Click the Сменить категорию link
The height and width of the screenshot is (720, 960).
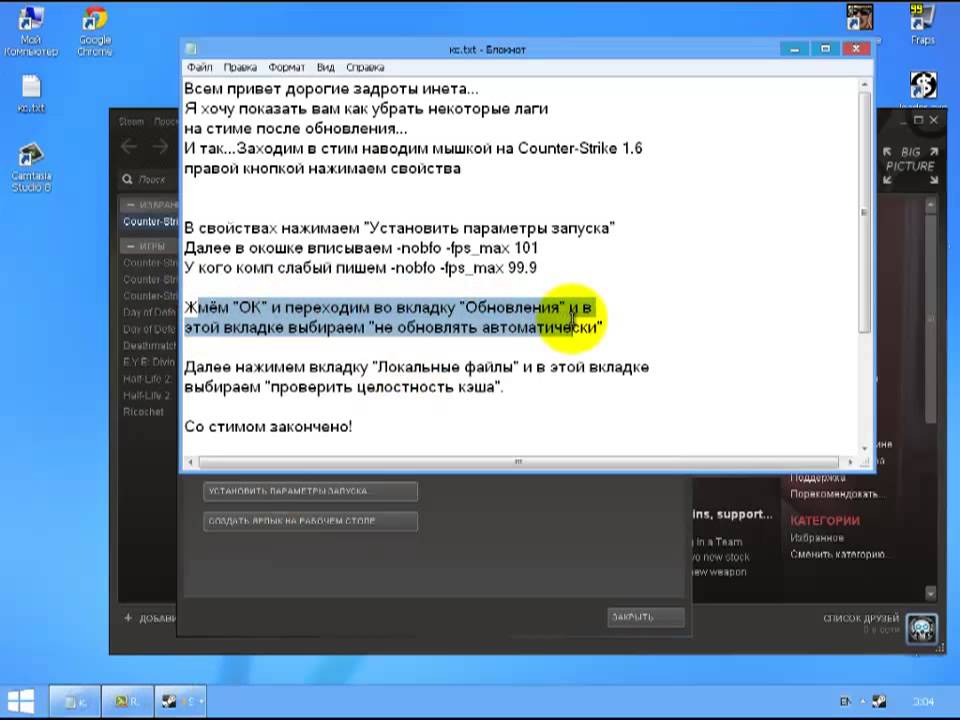tap(839, 554)
